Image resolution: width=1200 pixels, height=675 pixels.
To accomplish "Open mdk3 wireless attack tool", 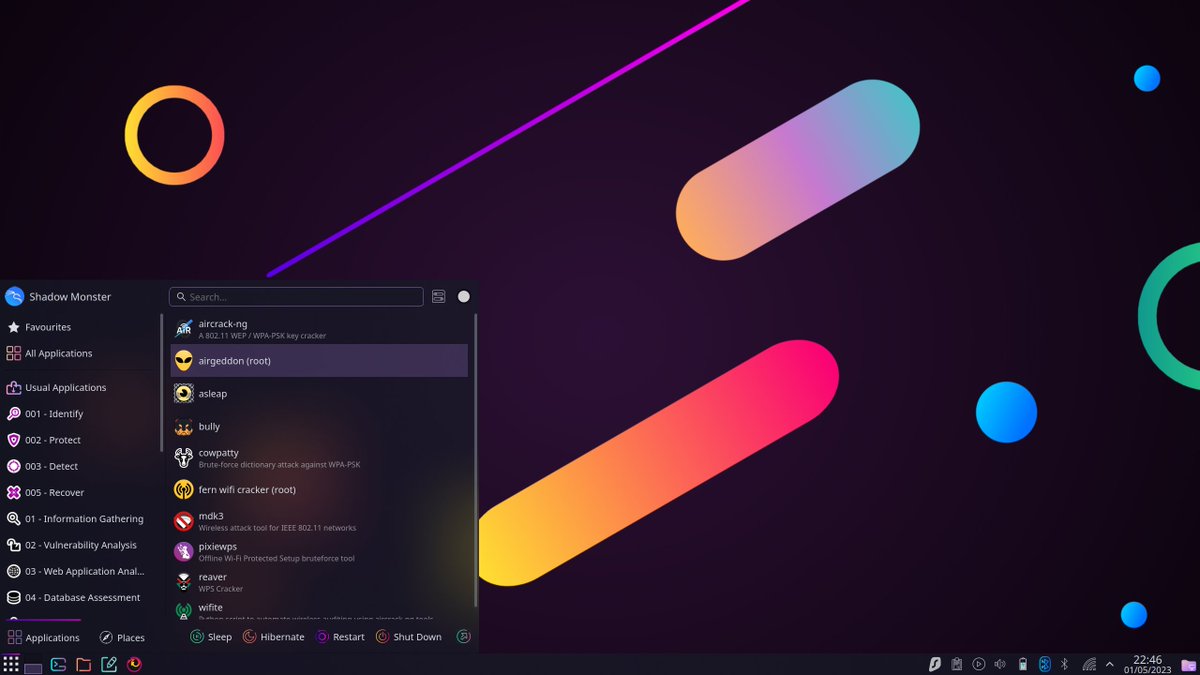I will coord(319,521).
